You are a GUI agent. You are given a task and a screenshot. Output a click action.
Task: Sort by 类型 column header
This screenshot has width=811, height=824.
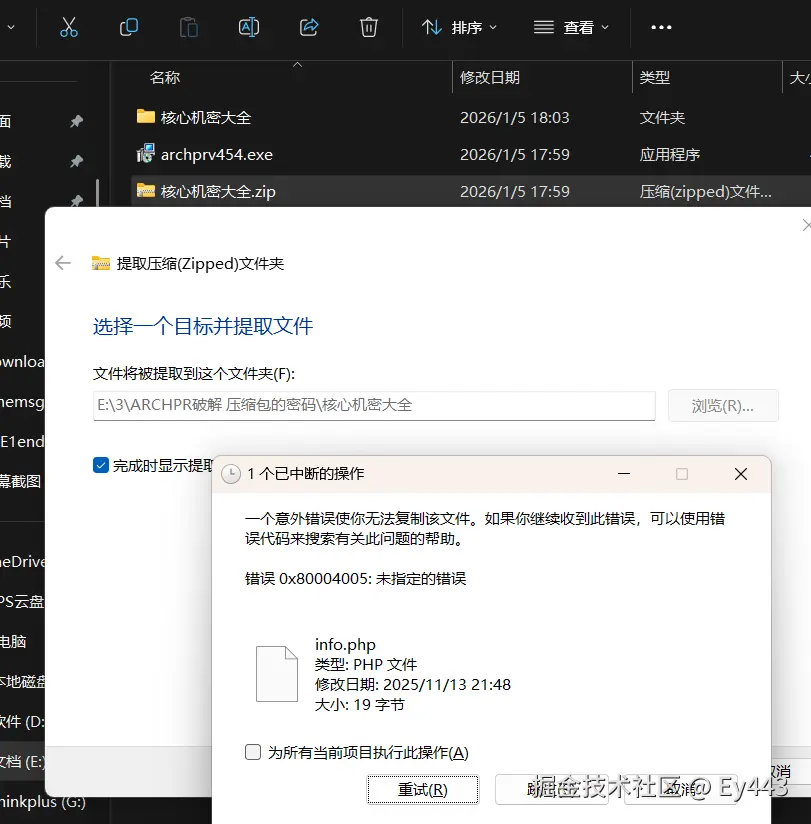(x=655, y=78)
